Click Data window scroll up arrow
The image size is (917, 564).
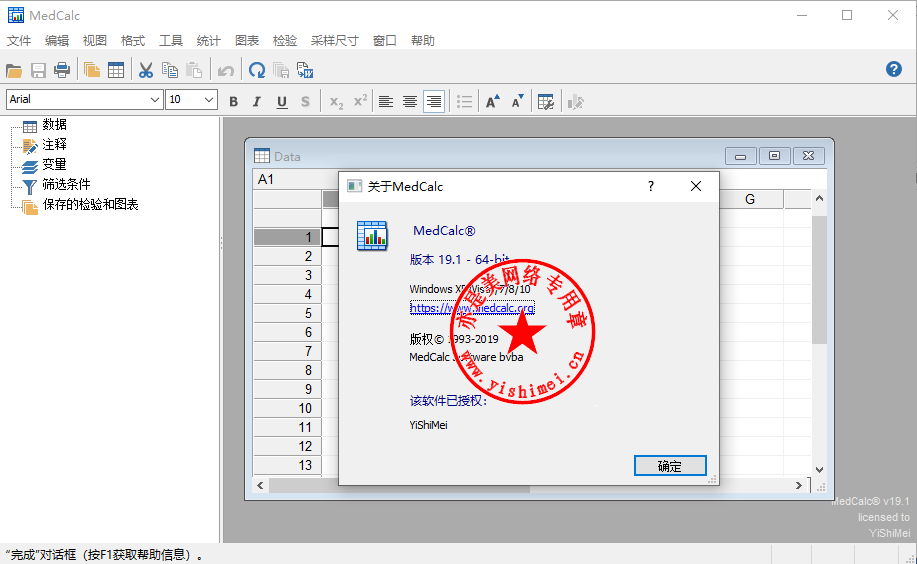pyautogui.click(x=819, y=198)
